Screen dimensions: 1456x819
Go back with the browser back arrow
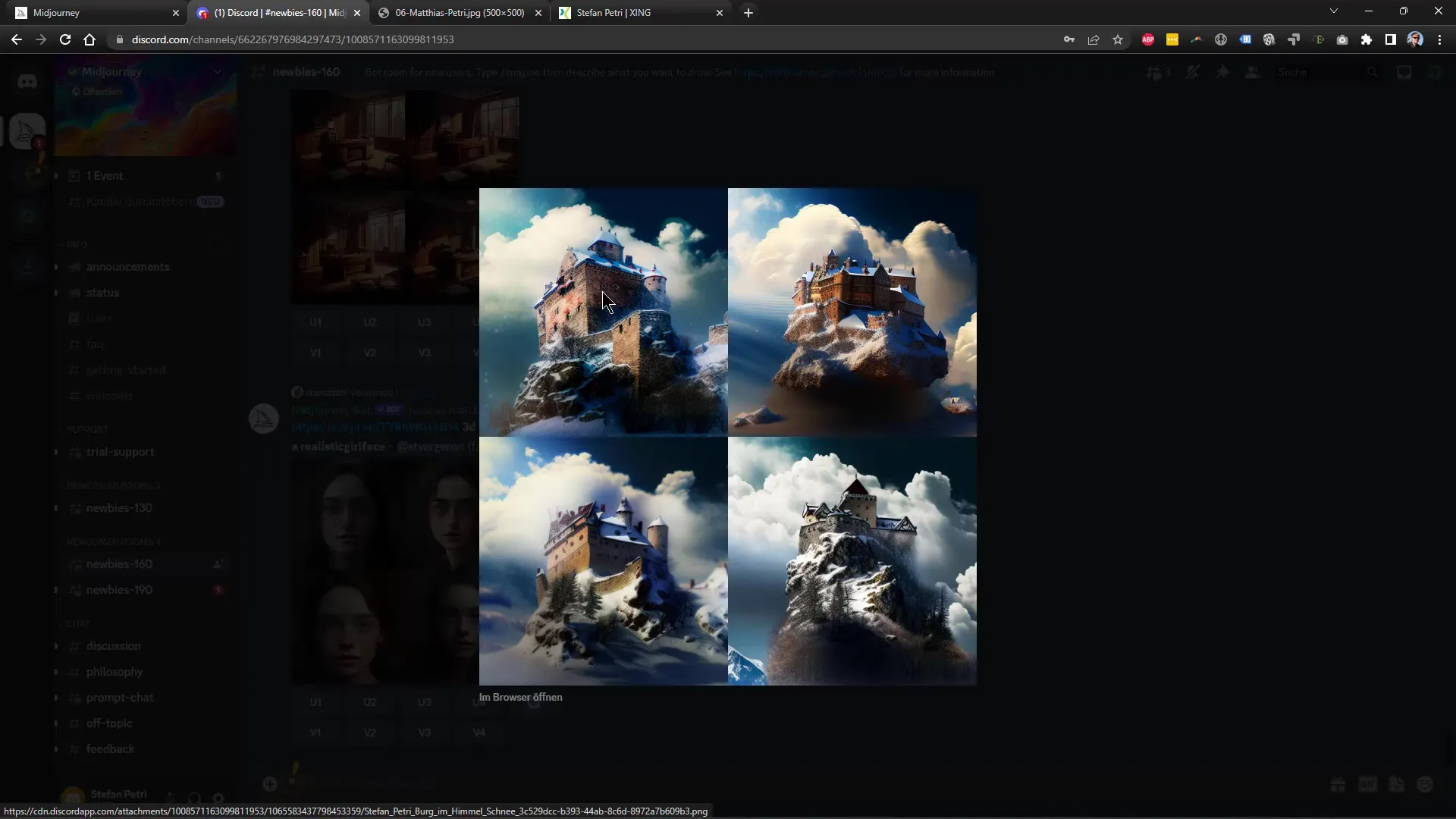17,39
